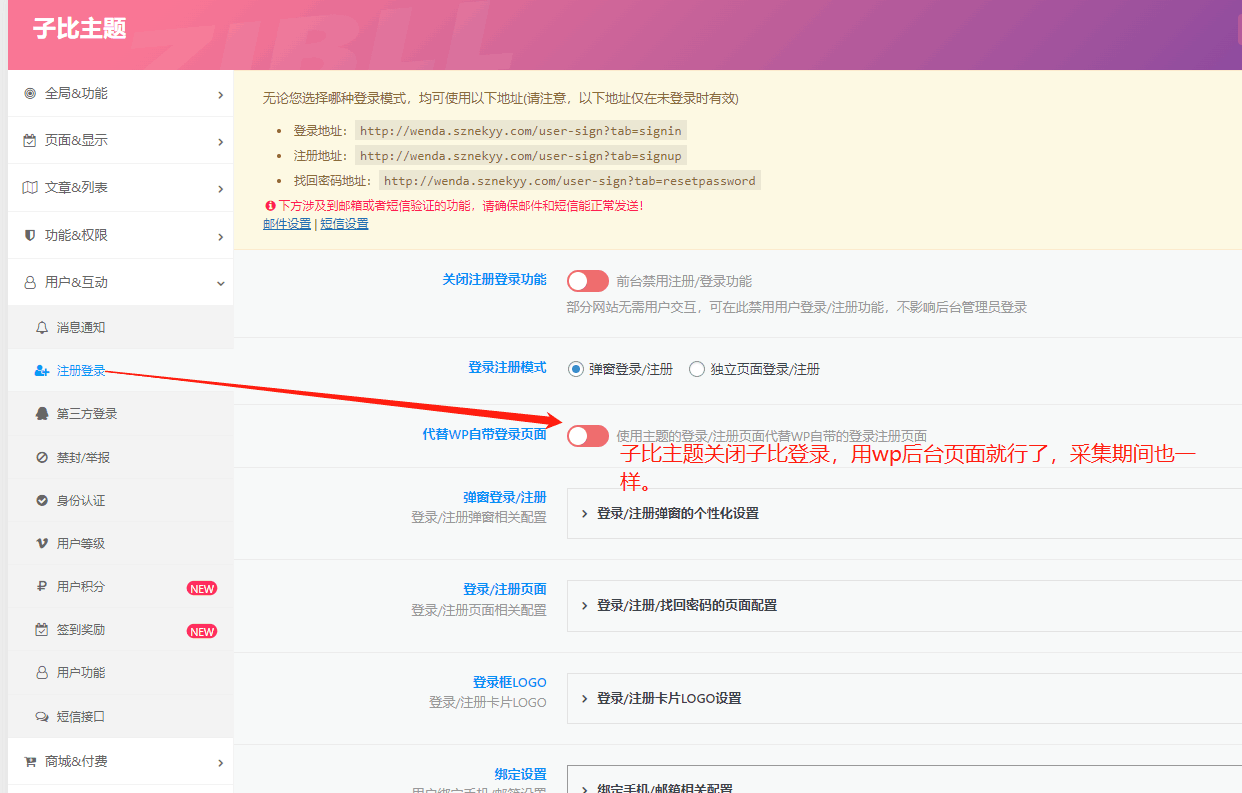Click the 绑定设置 setting label
The height and width of the screenshot is (793, 1242).
click(521, 774)
